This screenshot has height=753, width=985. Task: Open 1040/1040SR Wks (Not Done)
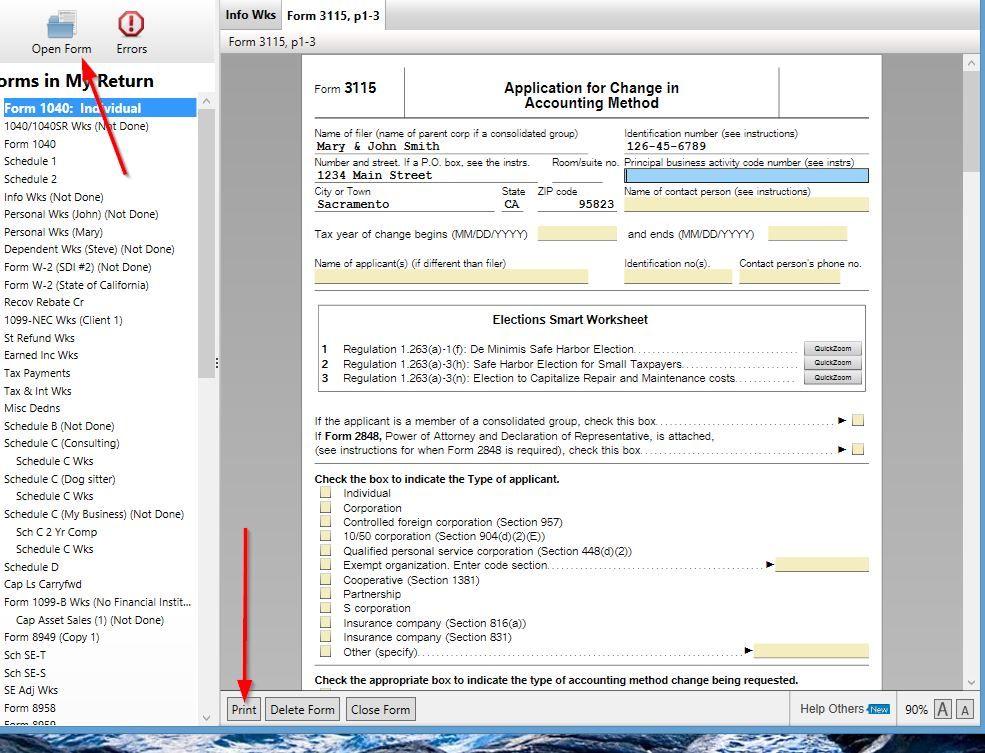(x=76, y=126)
